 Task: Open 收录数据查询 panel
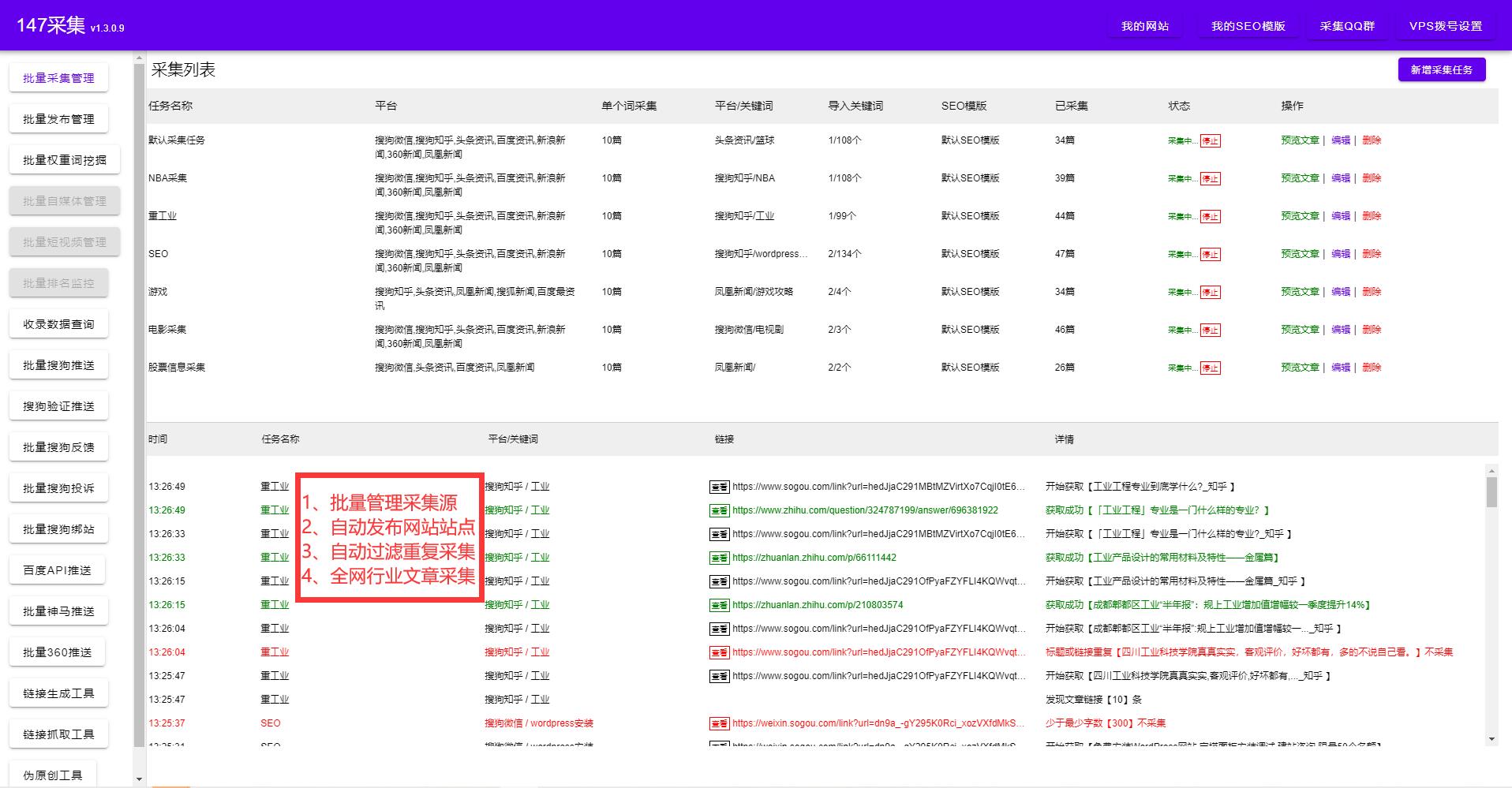(58, 323)
